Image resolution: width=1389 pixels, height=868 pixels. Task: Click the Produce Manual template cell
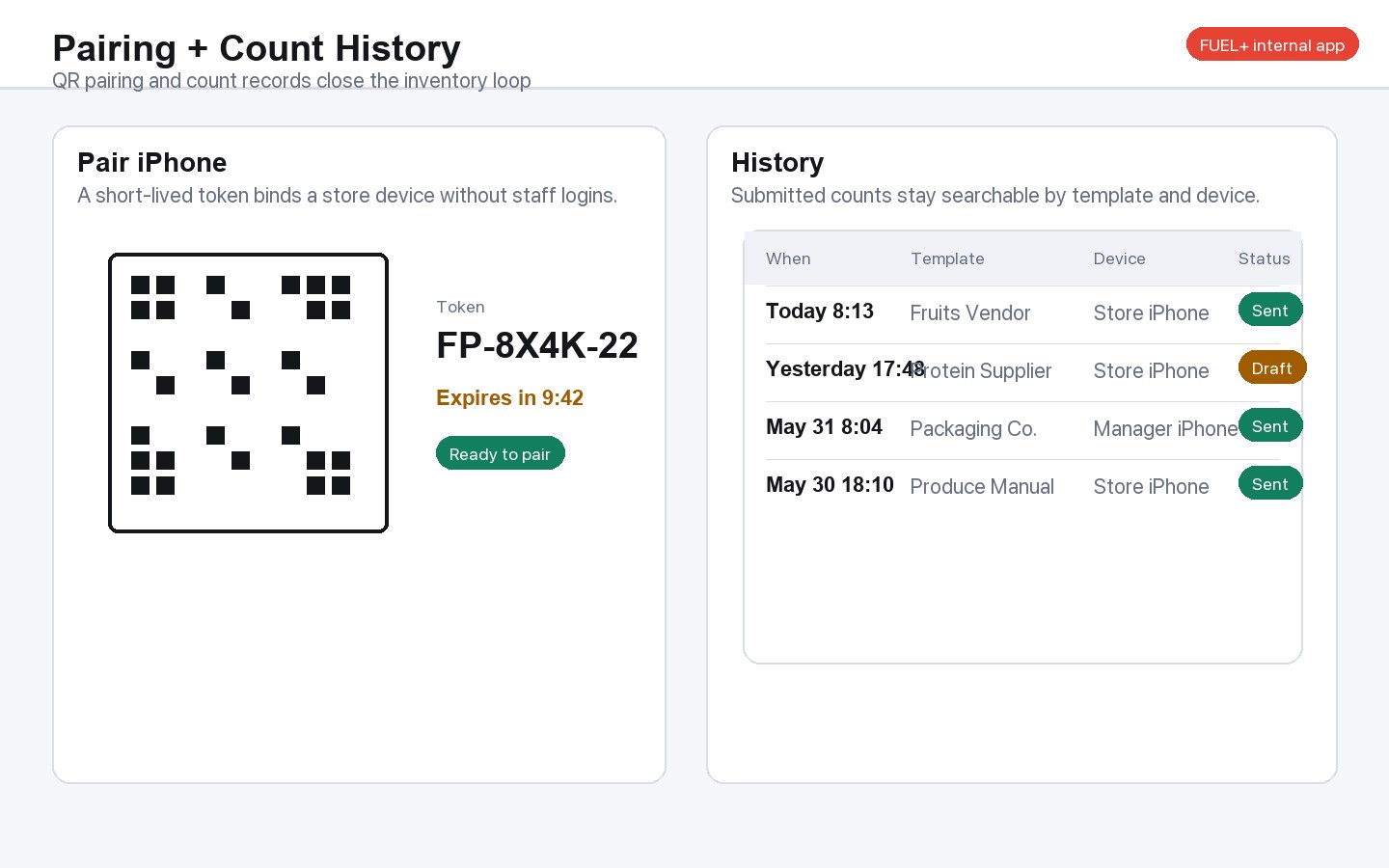(982, 486)
